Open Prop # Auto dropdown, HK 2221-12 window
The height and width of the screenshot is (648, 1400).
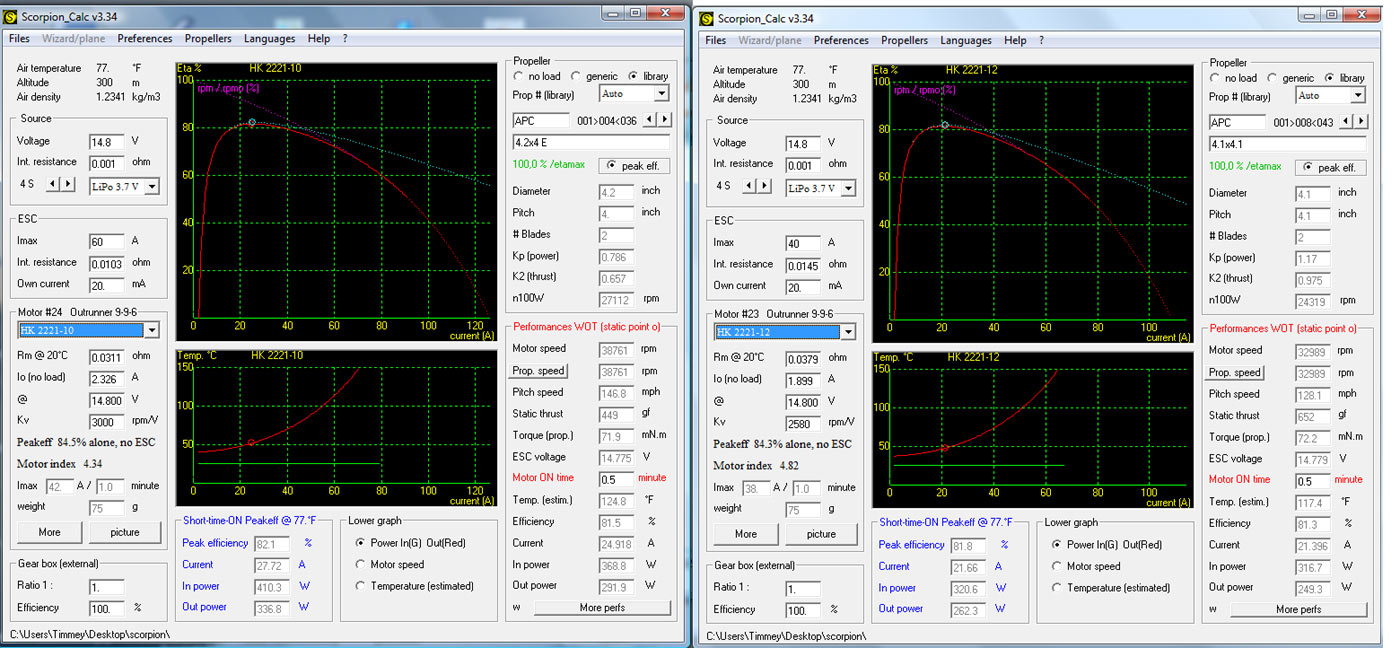(1357, 95)
